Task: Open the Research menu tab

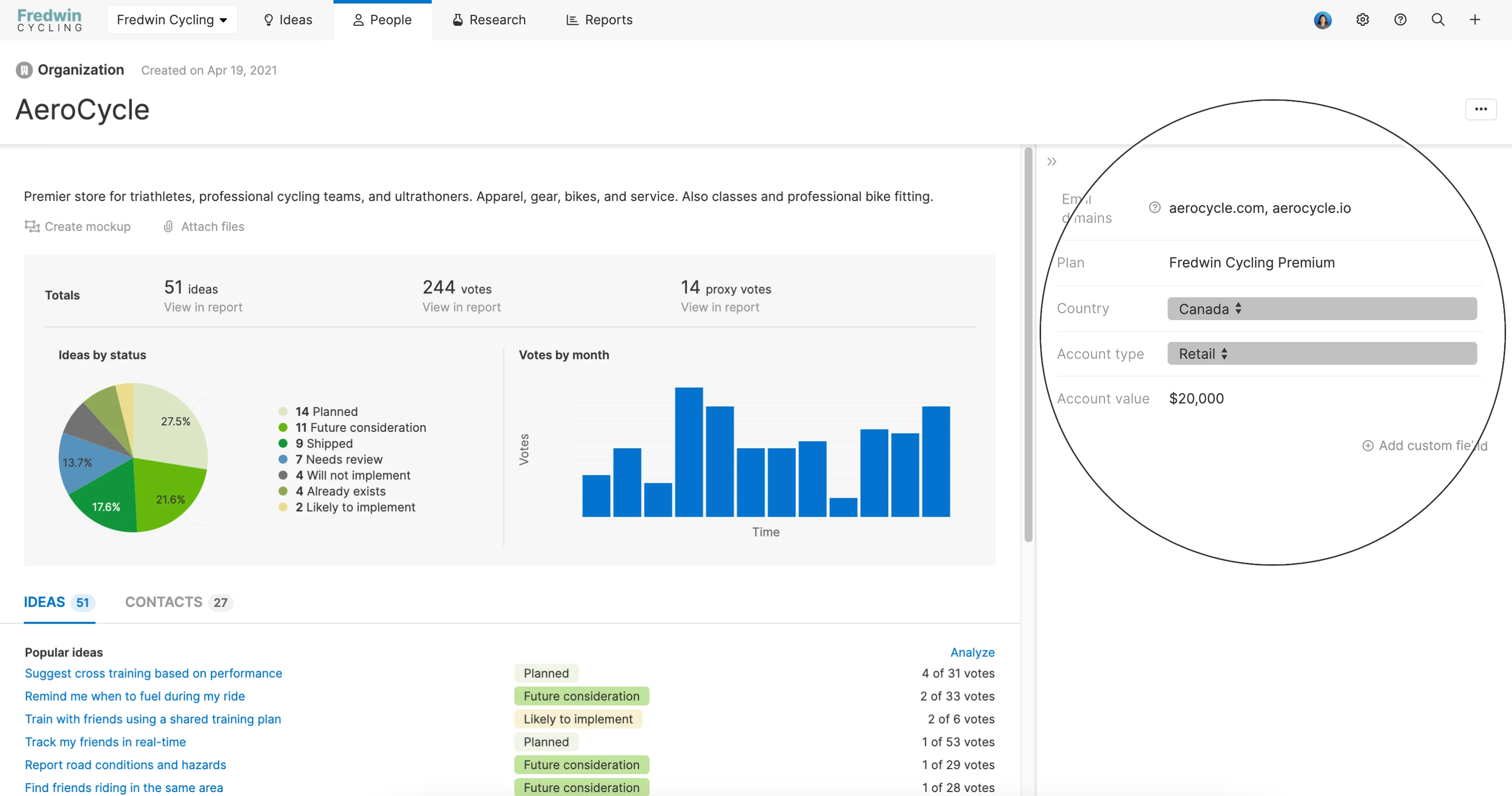Action: (489, 20)
